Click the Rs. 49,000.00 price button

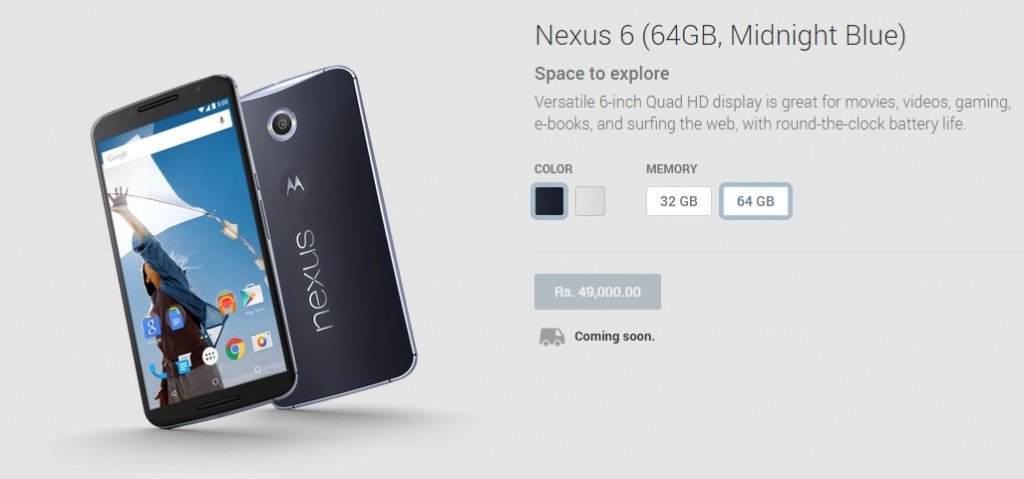pos(598,291)
